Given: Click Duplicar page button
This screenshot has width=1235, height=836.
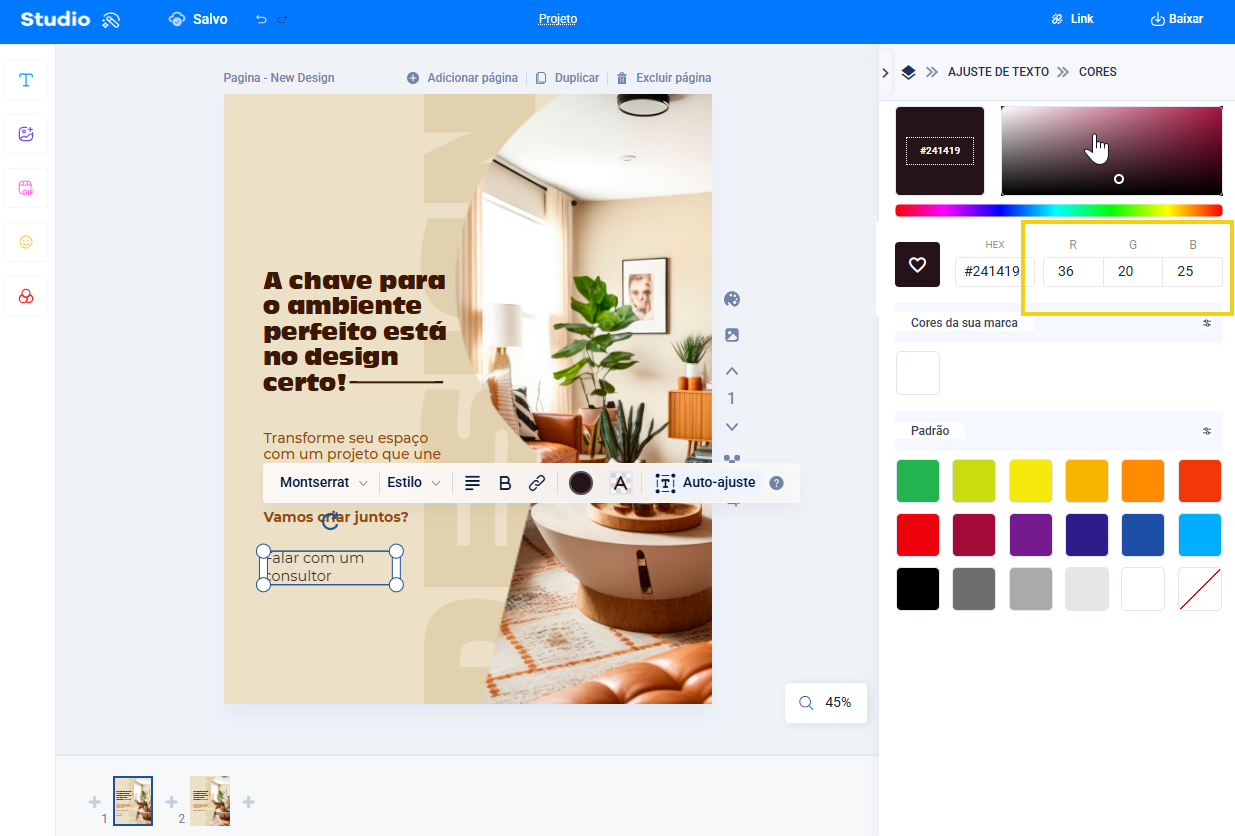Looking at the screenshot, I should 567,78.
